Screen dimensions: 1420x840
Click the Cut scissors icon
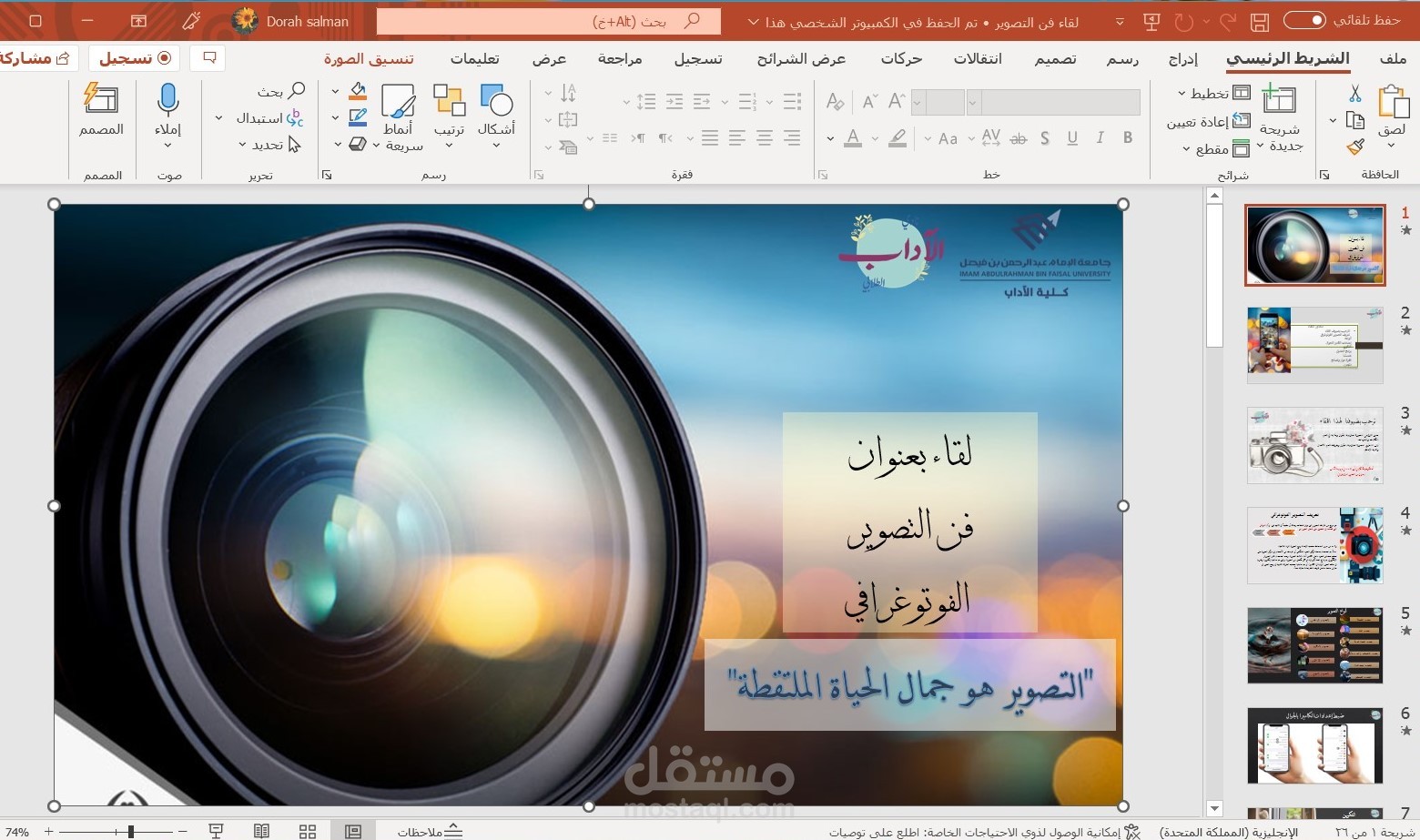coord(1354,93)
